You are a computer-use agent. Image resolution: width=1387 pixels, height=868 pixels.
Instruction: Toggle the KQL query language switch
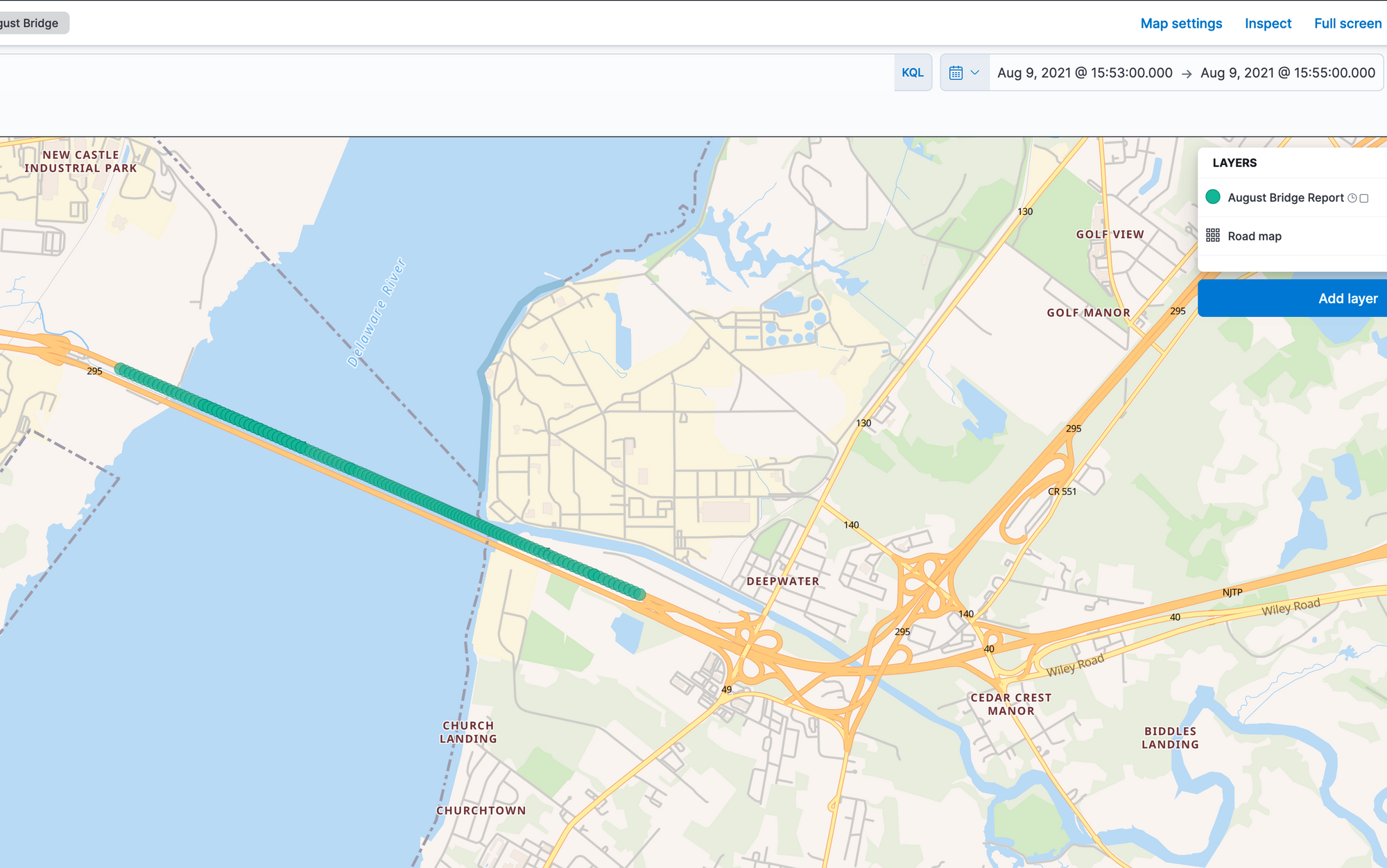[x=913, y=73]
